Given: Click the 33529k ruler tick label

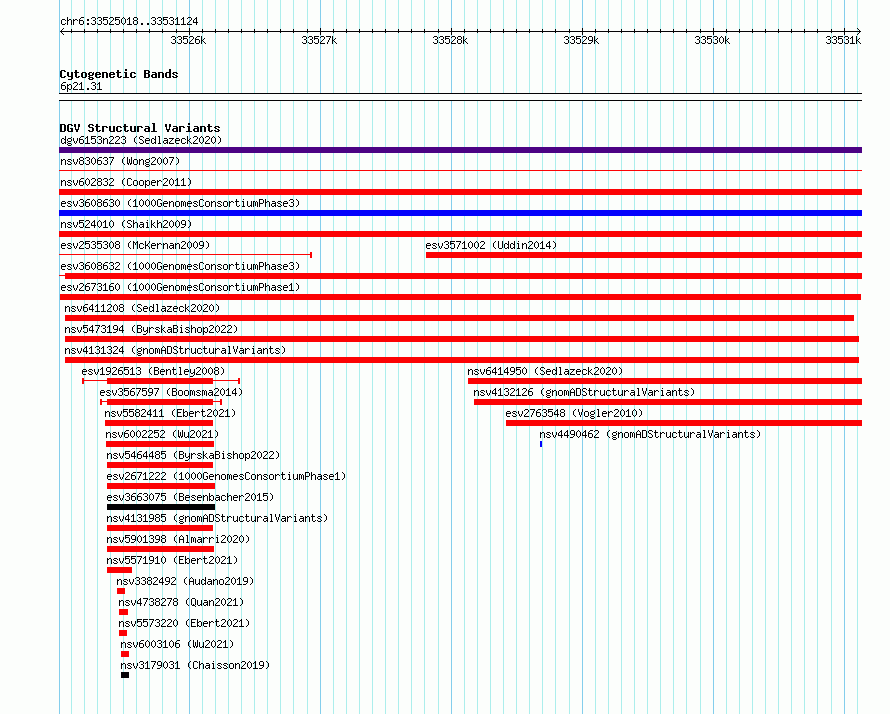Looking at the screenshot, I should point(581,40).
